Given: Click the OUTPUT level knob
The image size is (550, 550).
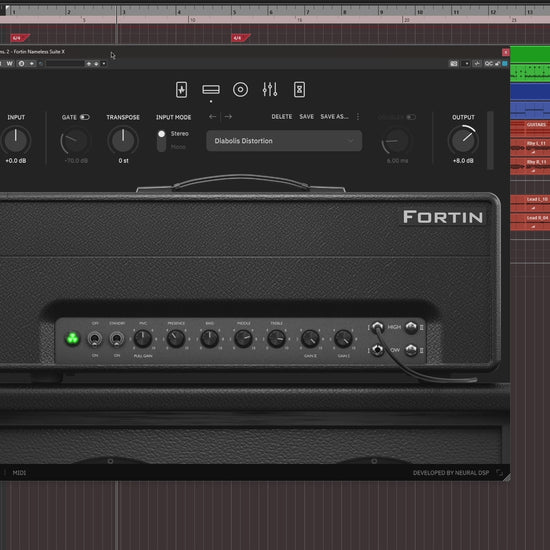Looking at the screenshot, I should (x=463, y=140).
